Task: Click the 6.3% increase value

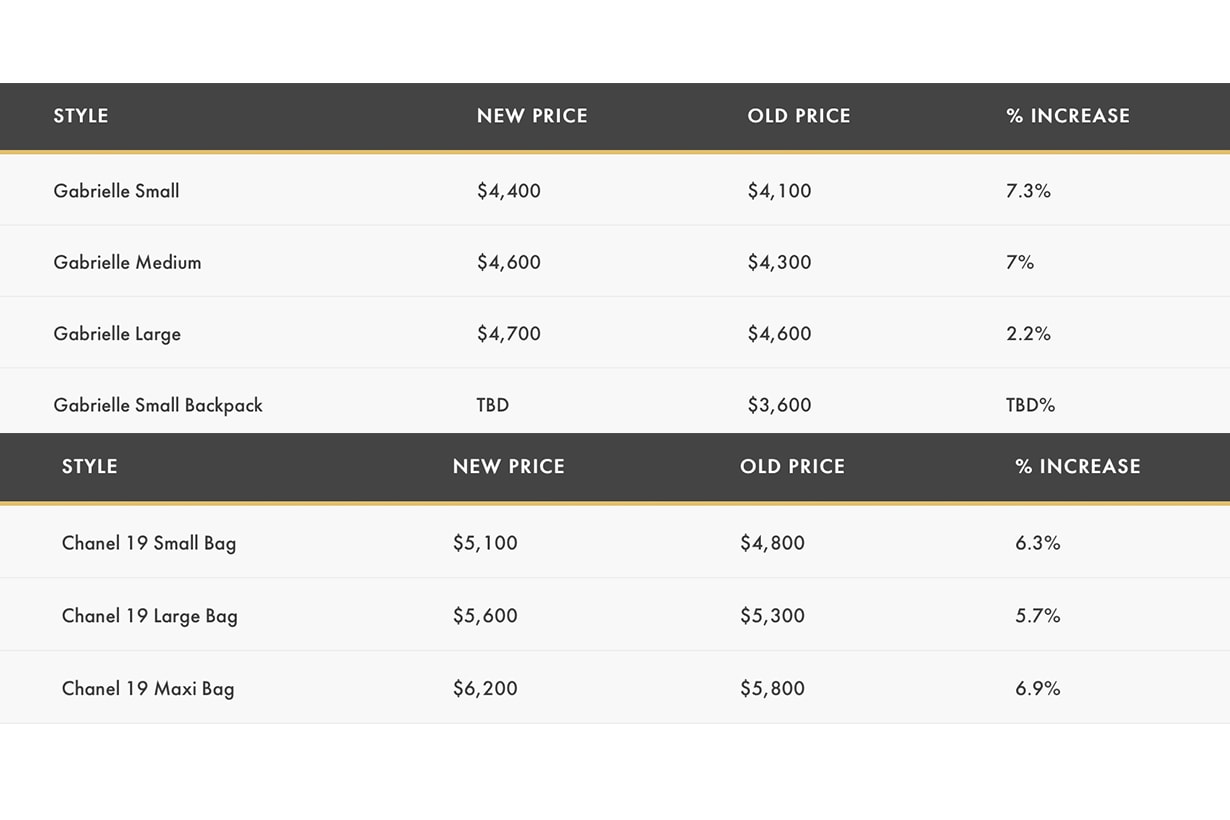Action: point(1037,543)
